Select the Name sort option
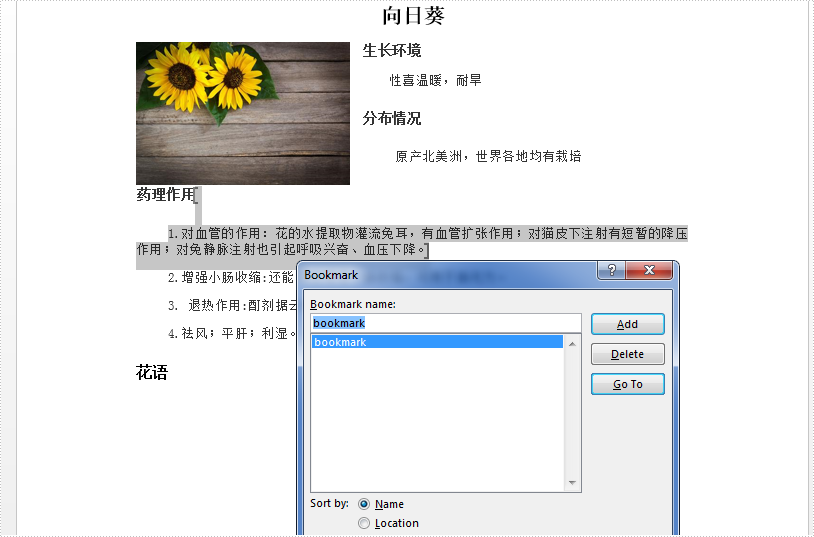This screenshot has width=814, height=537. click(x=364, y=504)
